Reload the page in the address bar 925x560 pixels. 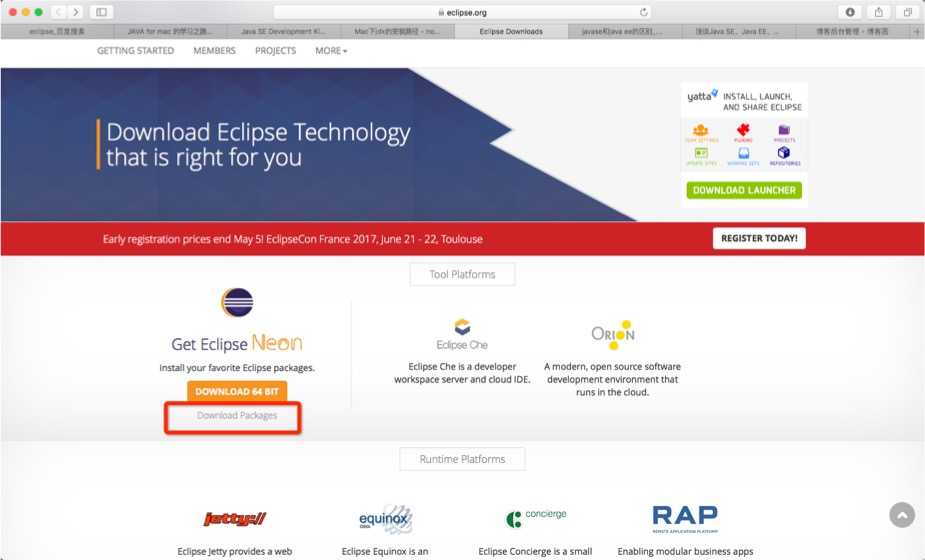tap(644, 12)
